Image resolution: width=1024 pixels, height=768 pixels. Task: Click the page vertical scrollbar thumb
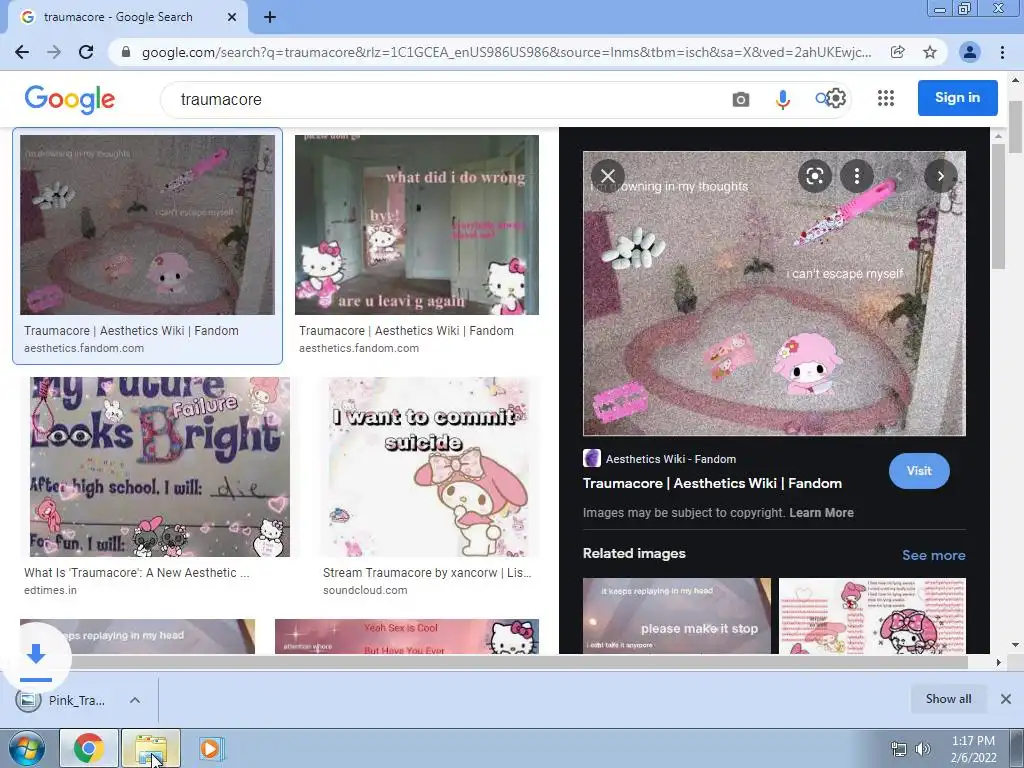[1016, 127]
